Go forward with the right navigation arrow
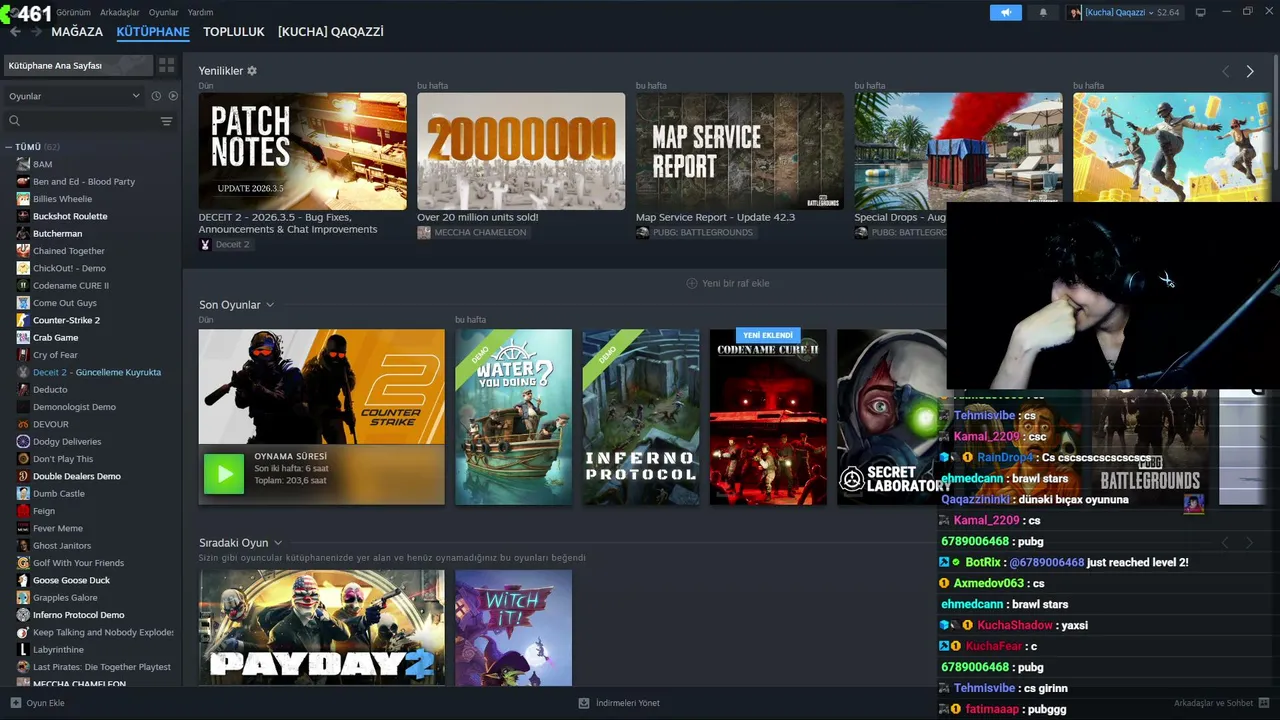The width and height of the screenshot is (1280, 720). pyautogui.click(x=37, y=32)
